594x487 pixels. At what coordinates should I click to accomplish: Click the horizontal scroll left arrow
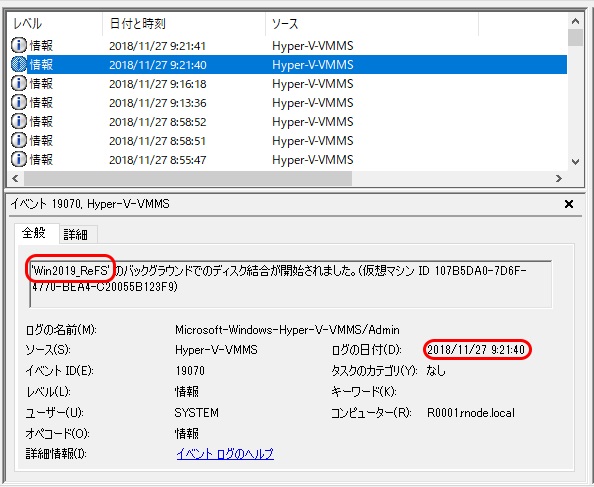15,178
